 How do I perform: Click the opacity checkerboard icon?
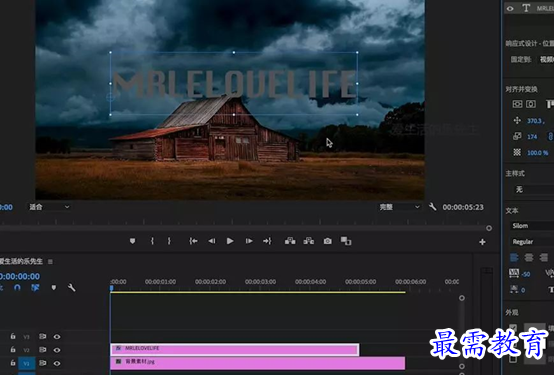517,152
